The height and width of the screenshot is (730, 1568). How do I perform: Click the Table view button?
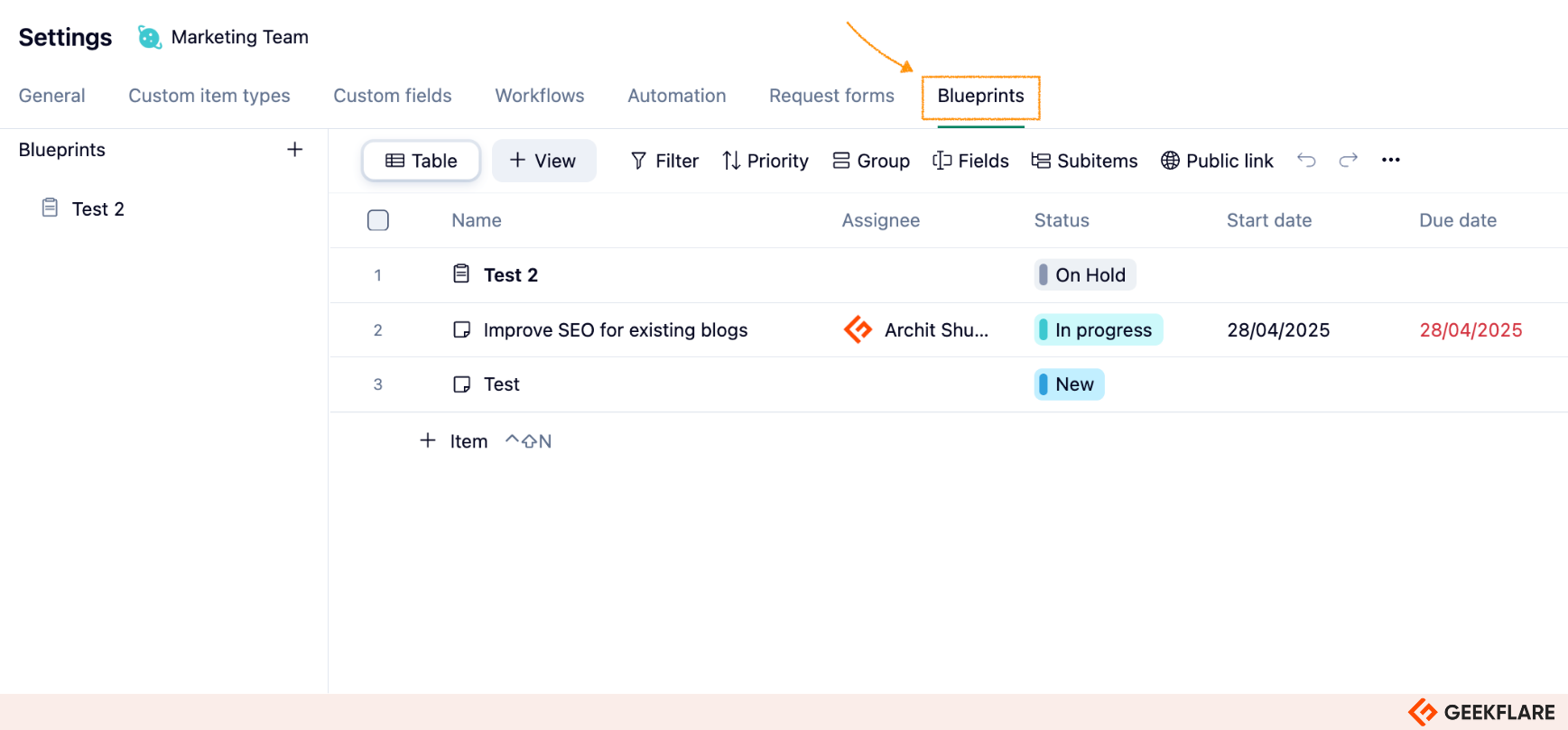coord(420,161)
